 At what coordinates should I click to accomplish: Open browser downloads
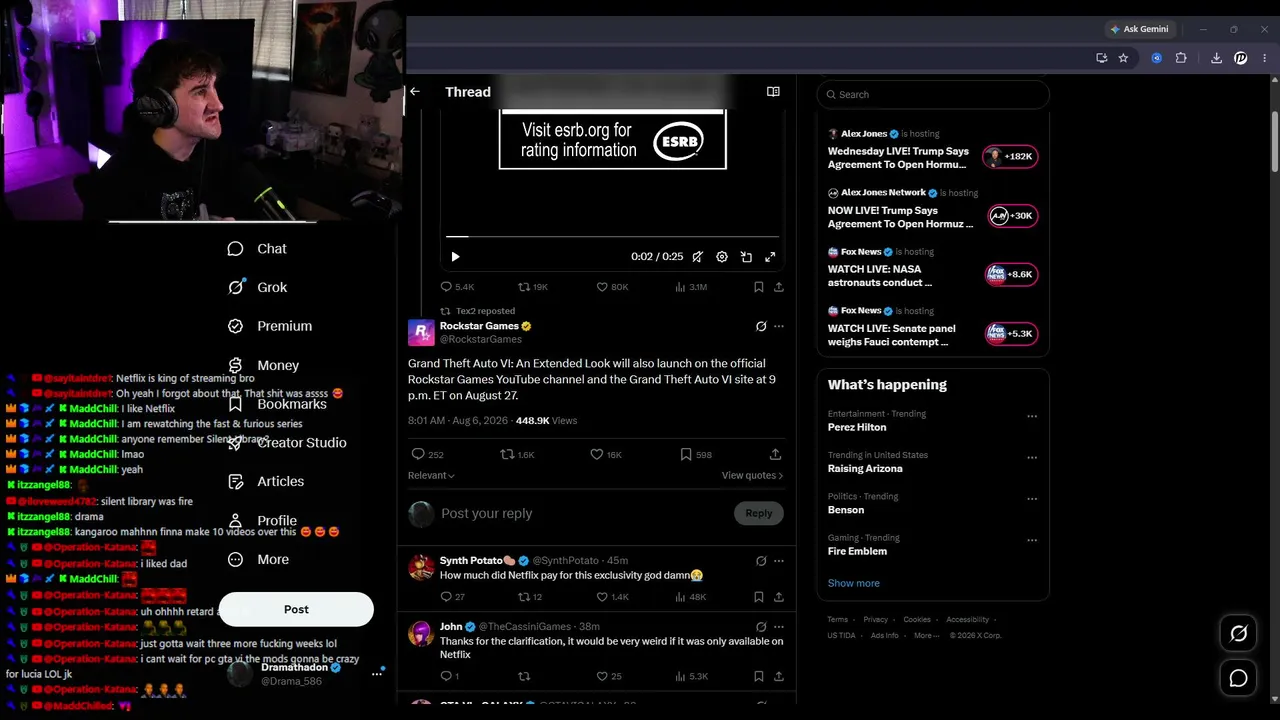[1216, 58]
